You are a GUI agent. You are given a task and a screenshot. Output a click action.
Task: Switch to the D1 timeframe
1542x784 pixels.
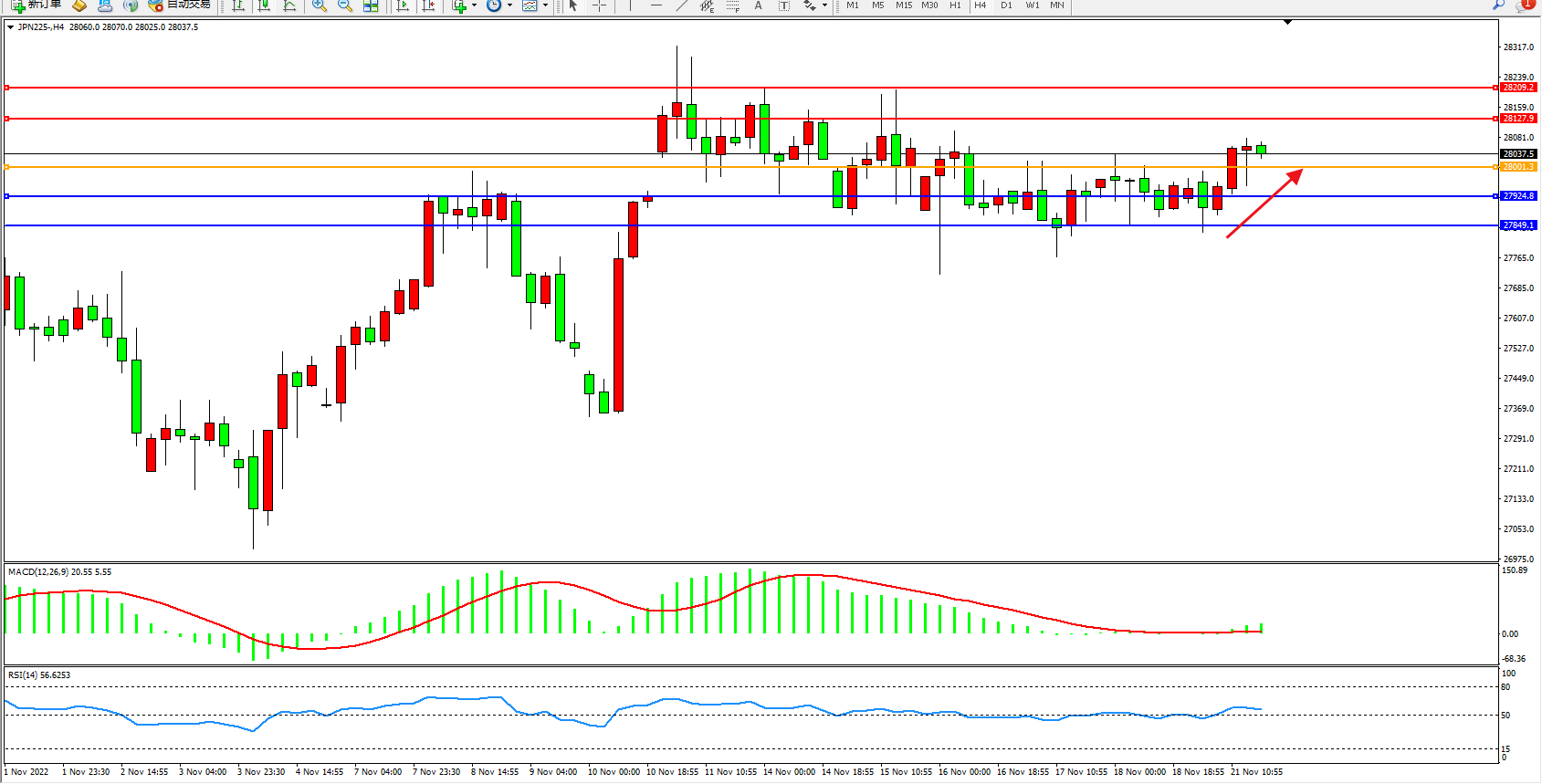(1006, 5)
